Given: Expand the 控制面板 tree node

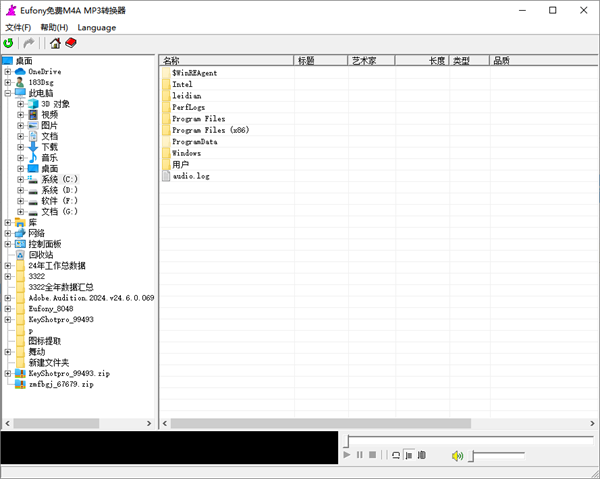Looking at the screenshot, I should click(x=8, y=243).
